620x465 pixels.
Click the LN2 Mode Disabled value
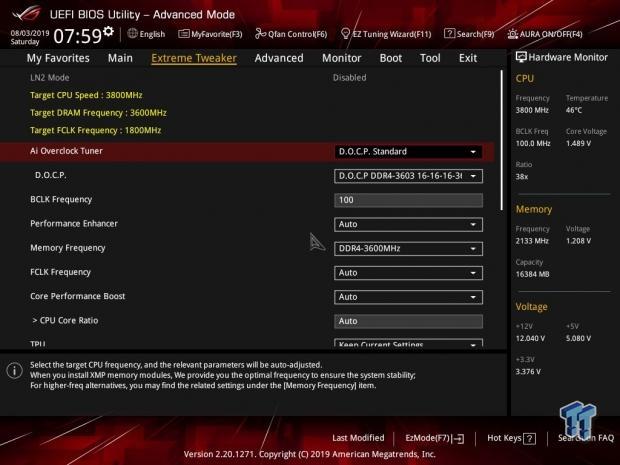[x=350, y=78]
